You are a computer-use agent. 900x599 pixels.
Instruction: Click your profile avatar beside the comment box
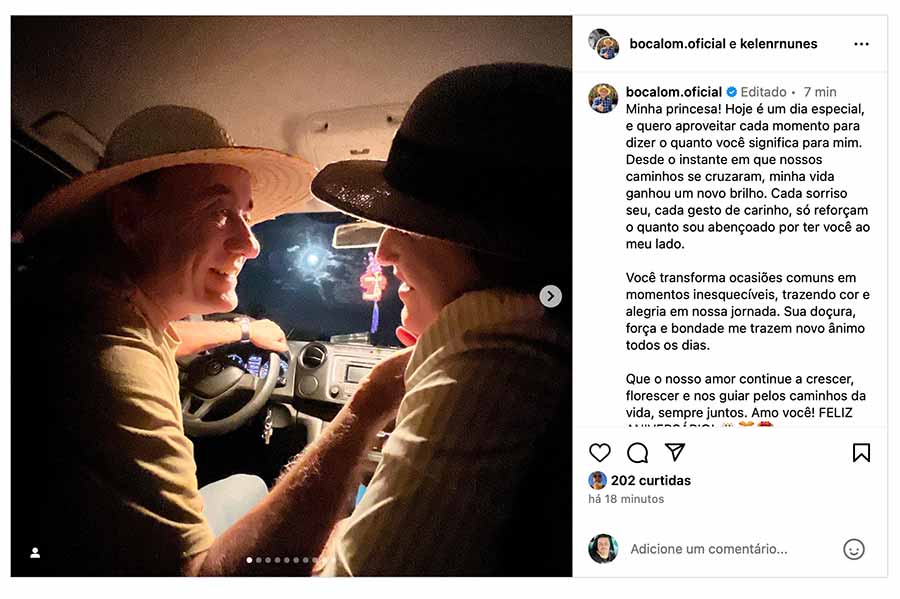[603, 549]
